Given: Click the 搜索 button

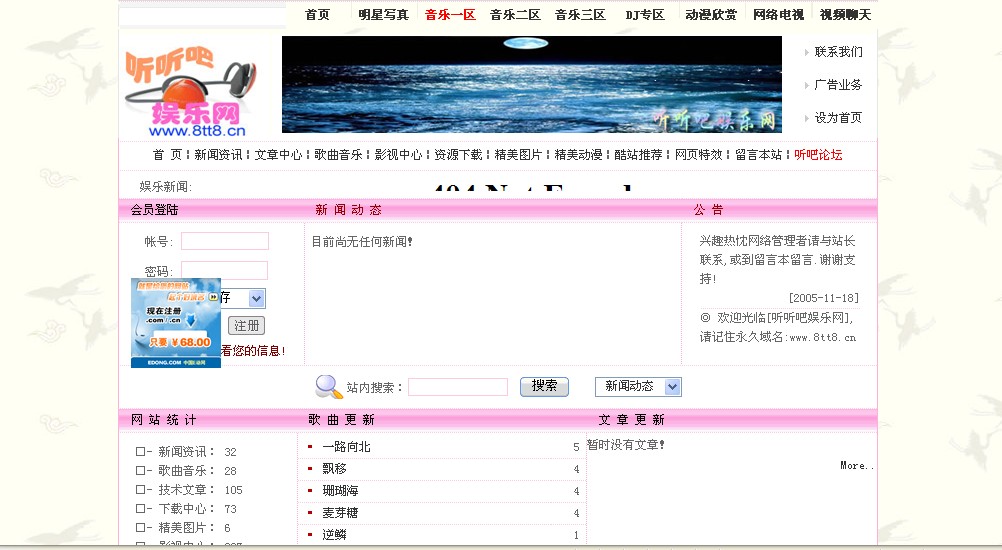Looking at the screenshot, I should [x=544, y=386].
